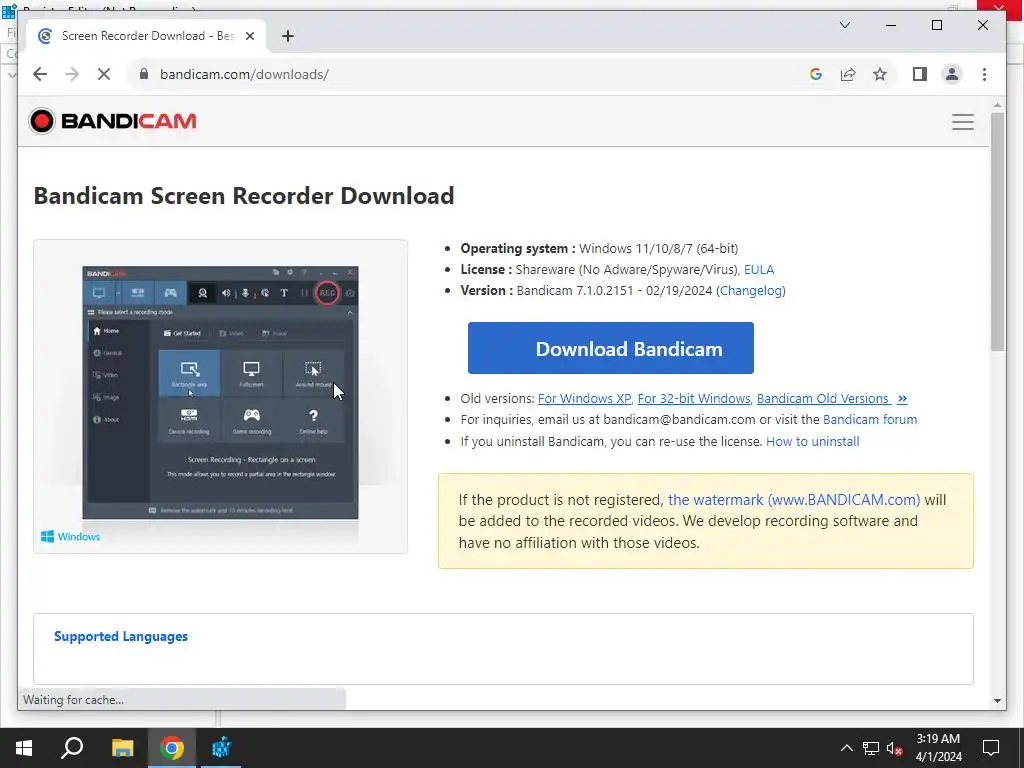
Task: Open the How to uninstall link
Action: click(x=812, y=441)
